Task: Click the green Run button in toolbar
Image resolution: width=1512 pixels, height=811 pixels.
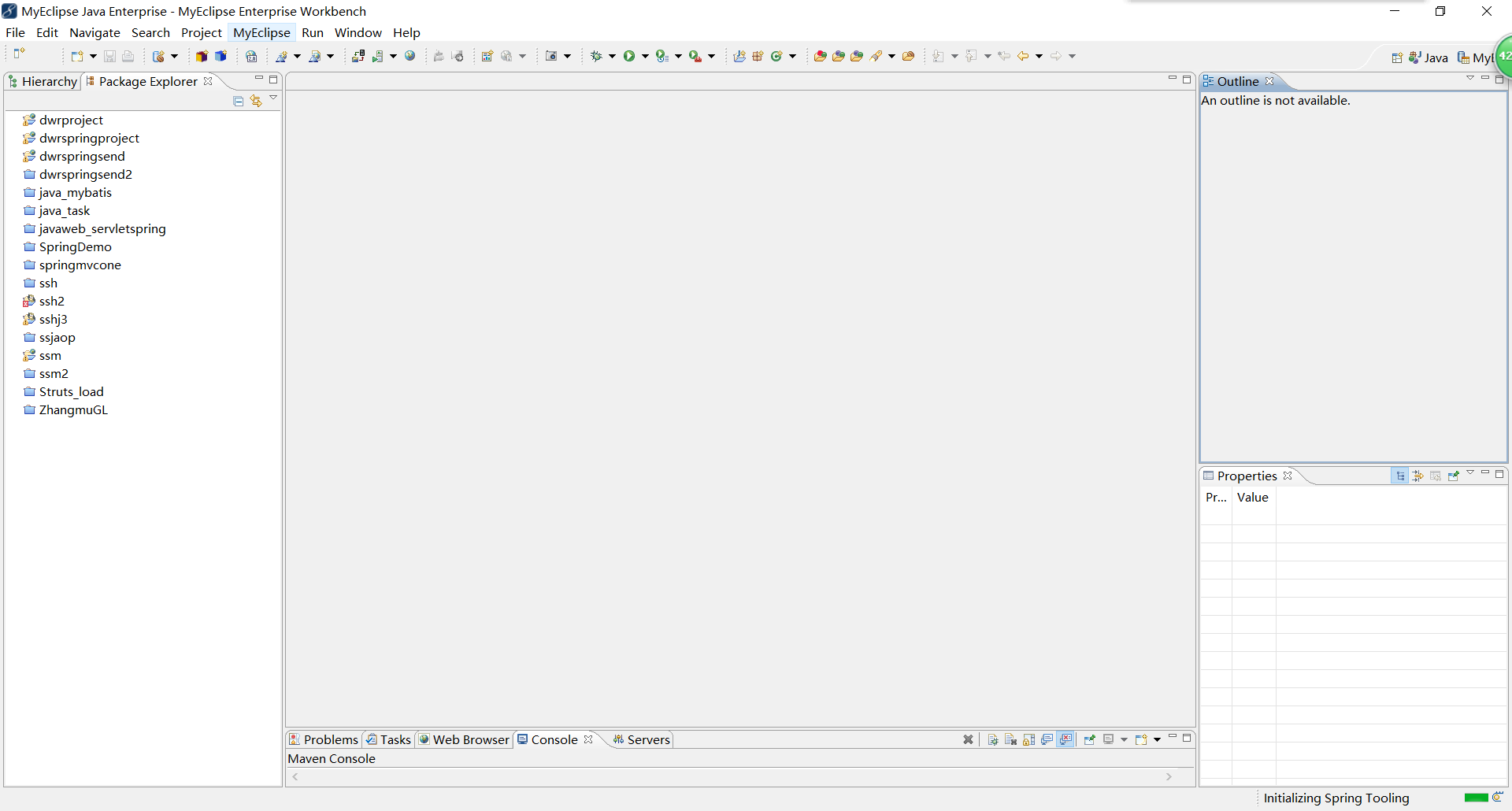Action: pos(629,56)
